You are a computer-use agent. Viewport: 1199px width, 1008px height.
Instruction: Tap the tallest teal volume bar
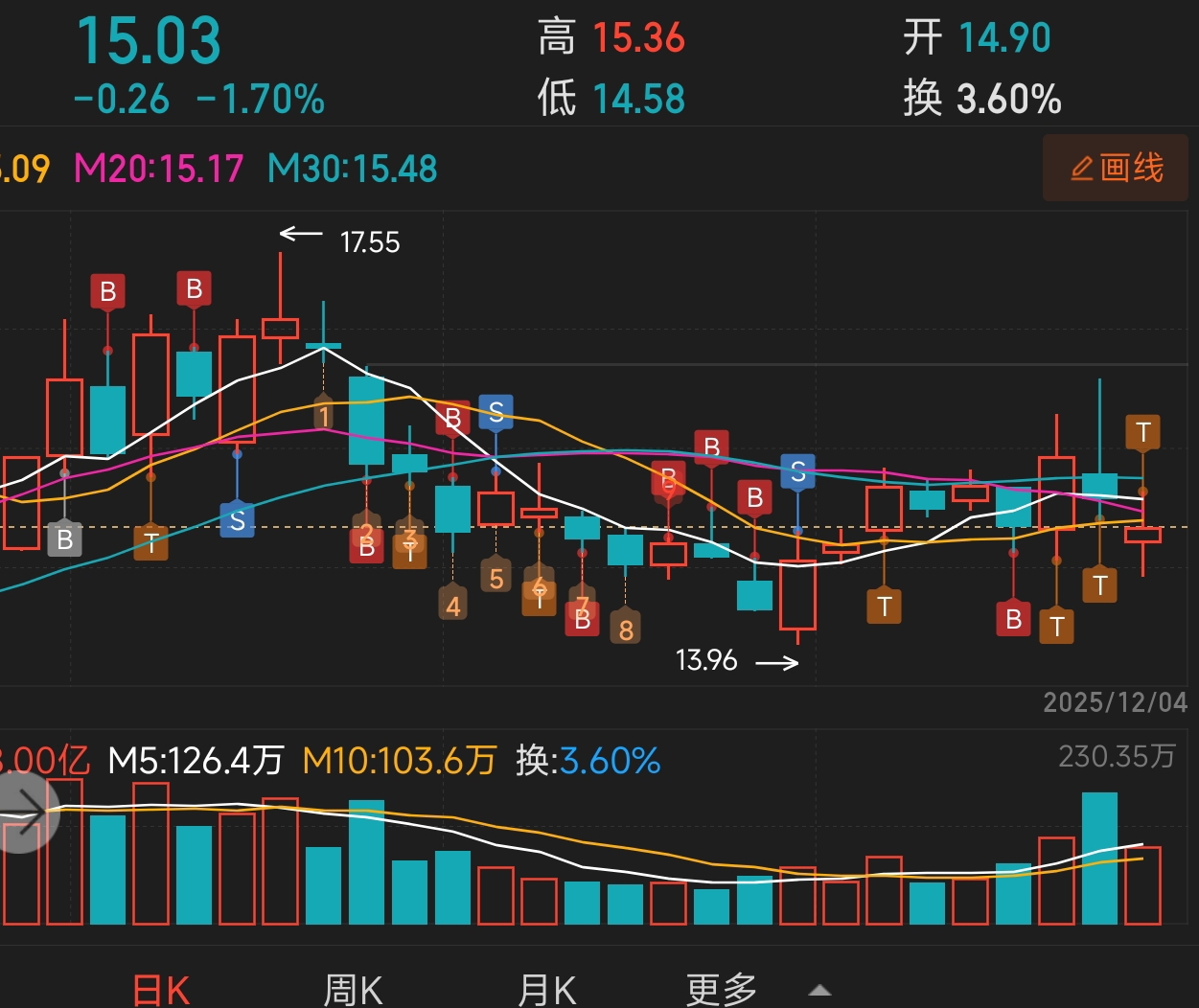tap(1099, 858)
